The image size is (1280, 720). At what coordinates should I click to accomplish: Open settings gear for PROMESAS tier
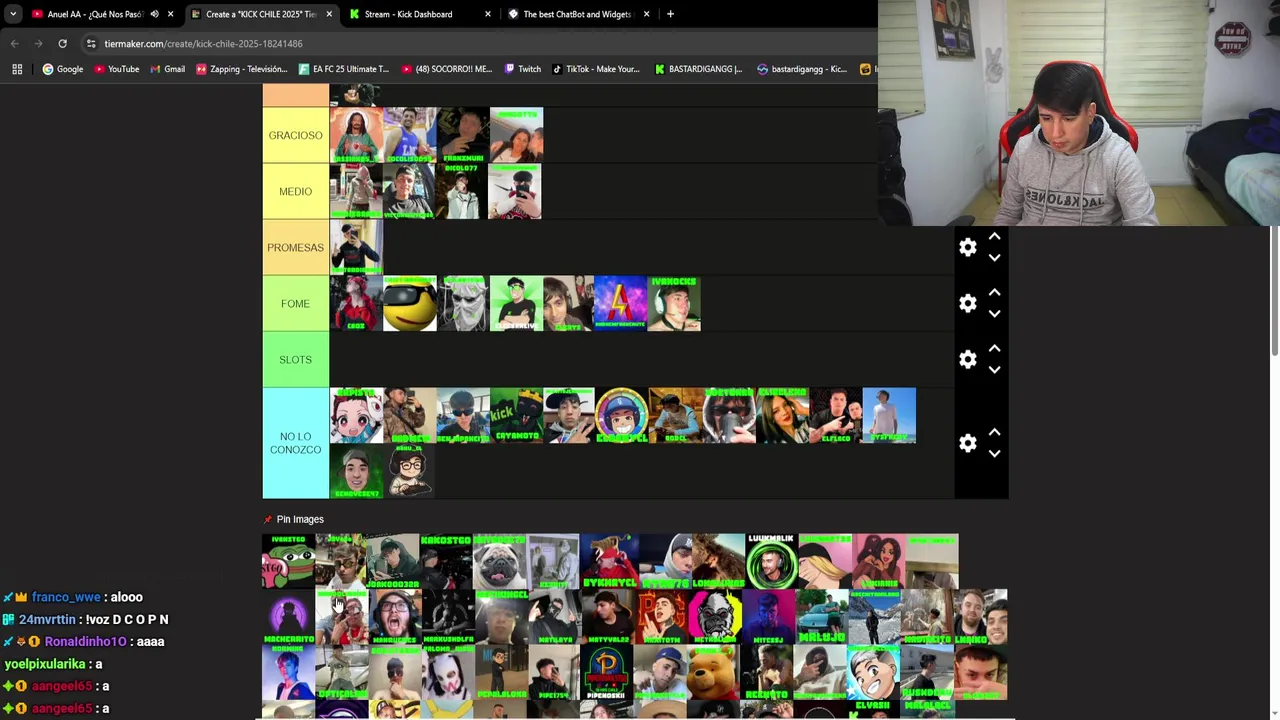pos(967,247)
